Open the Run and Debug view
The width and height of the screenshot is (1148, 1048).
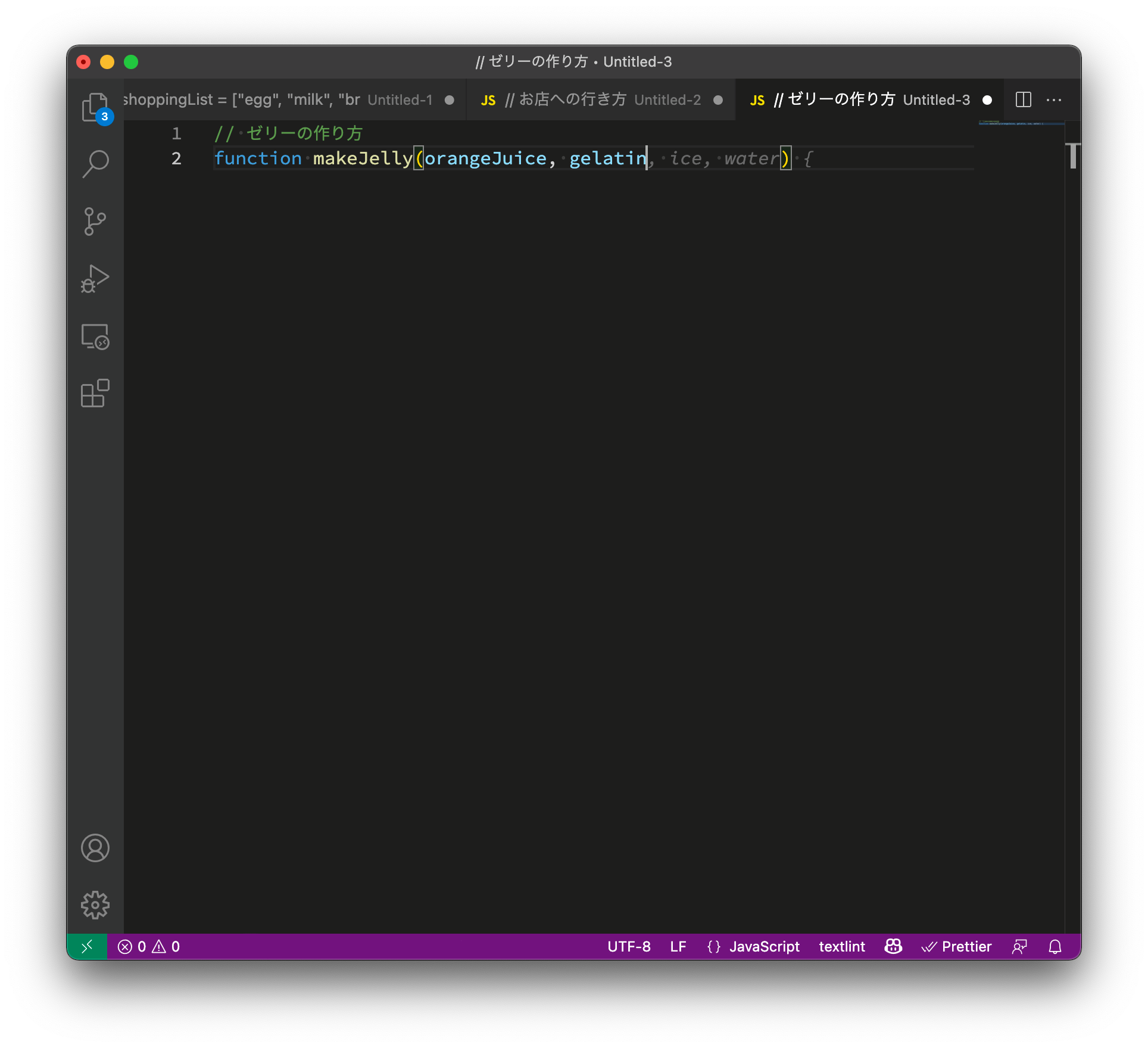[x=95, y=279]
